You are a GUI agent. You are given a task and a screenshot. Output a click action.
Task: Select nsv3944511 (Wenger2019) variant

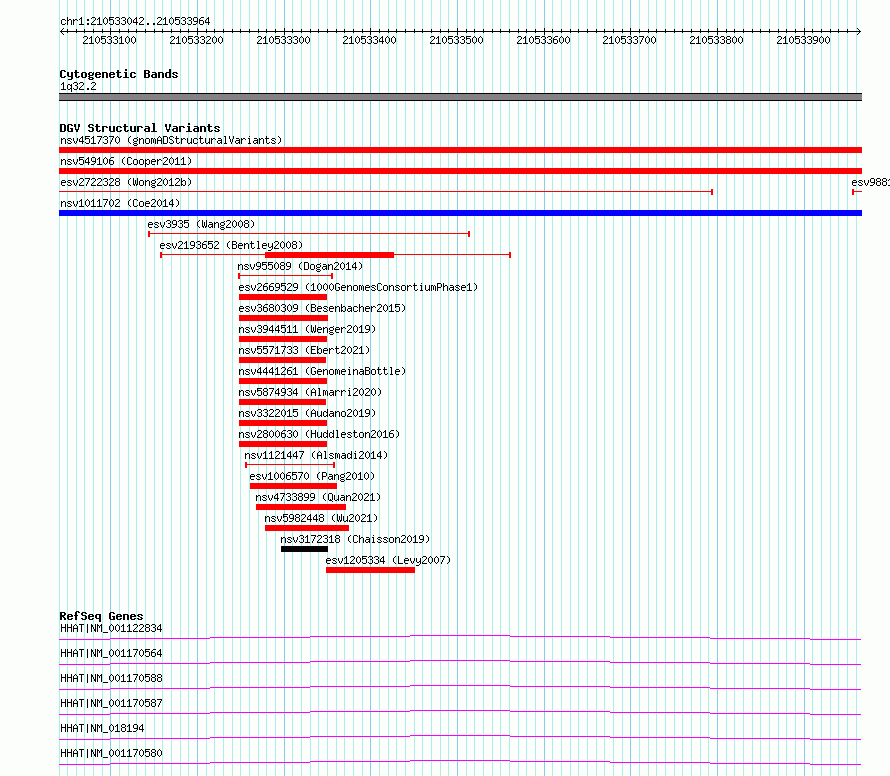(307, 329)
